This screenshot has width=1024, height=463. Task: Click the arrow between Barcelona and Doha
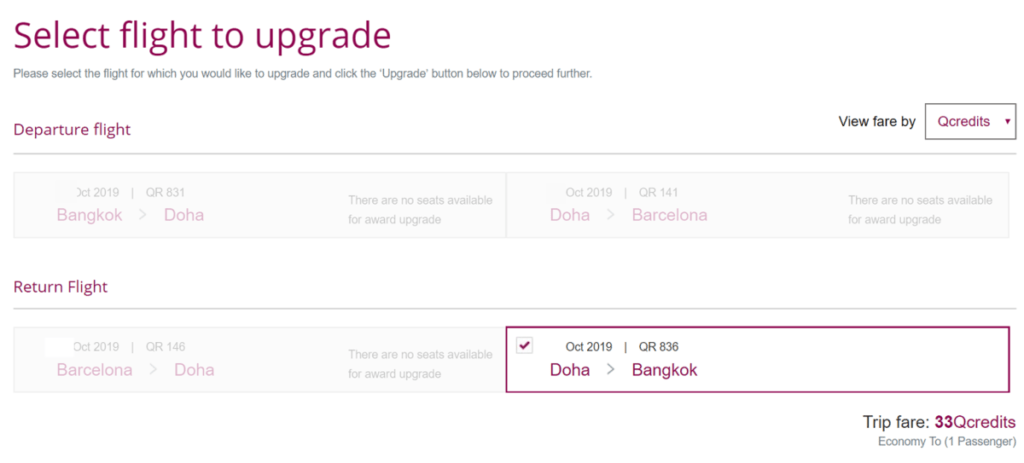click(x=153, y=370)
